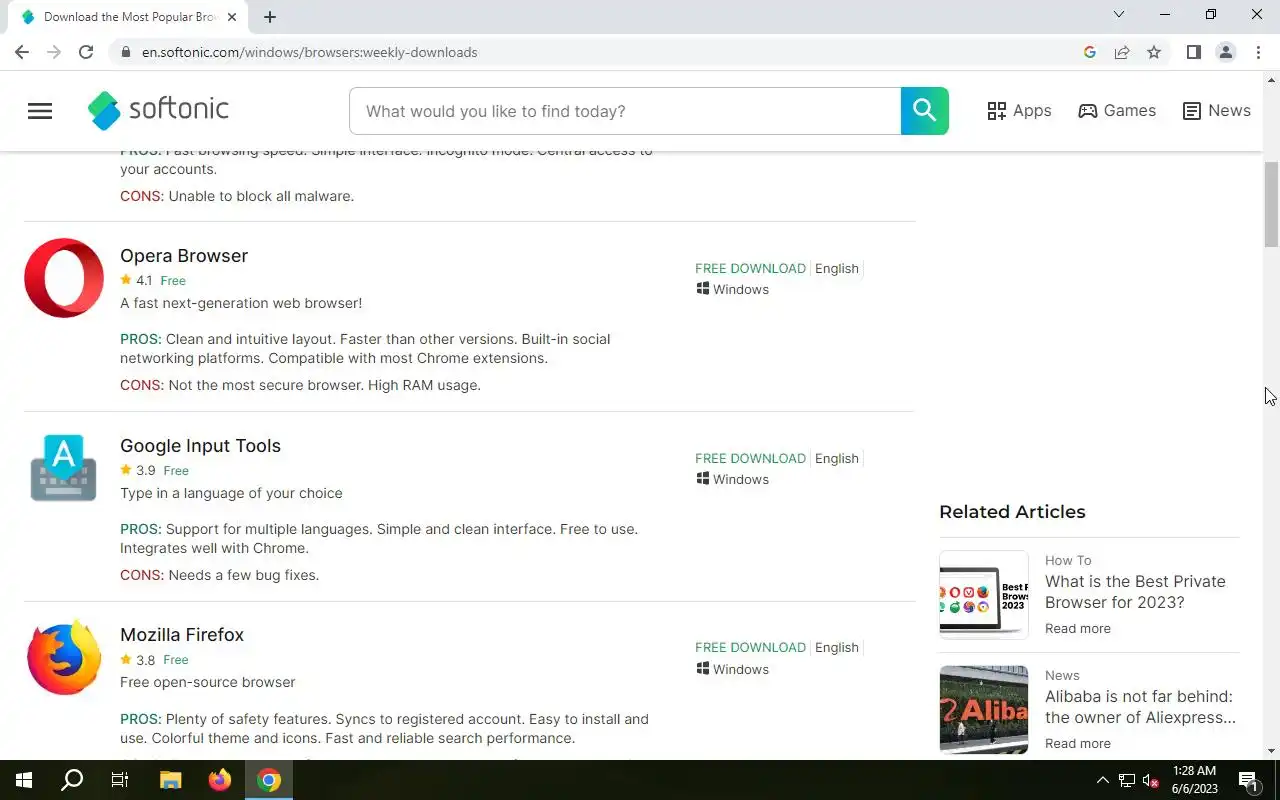Click the site lock security icon
Image resolution: width=1280 pixels, height=800 pixels.
point(125,52)
